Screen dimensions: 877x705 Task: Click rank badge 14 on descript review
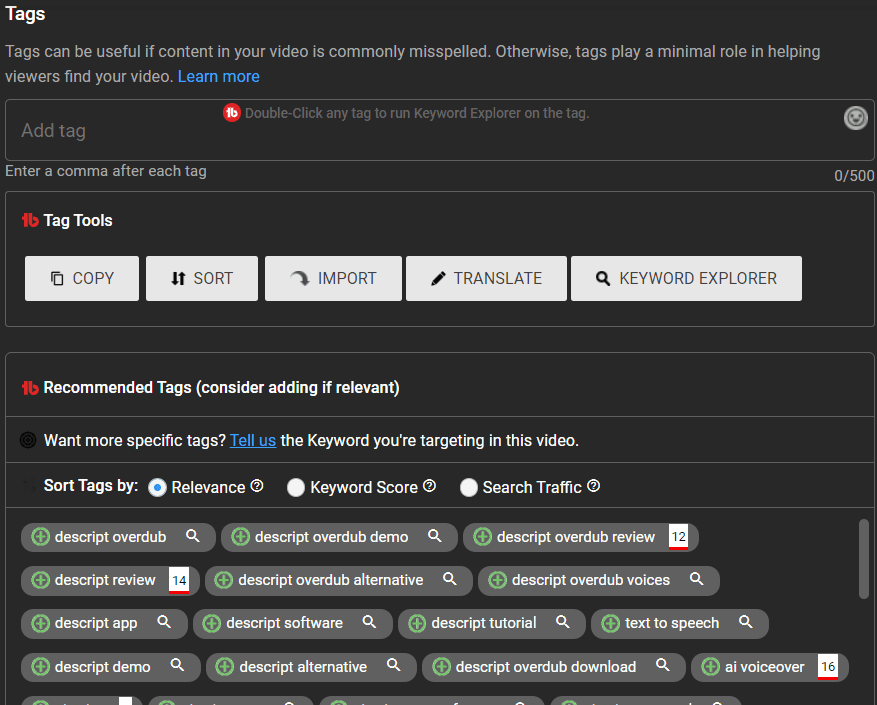point(179,580)
